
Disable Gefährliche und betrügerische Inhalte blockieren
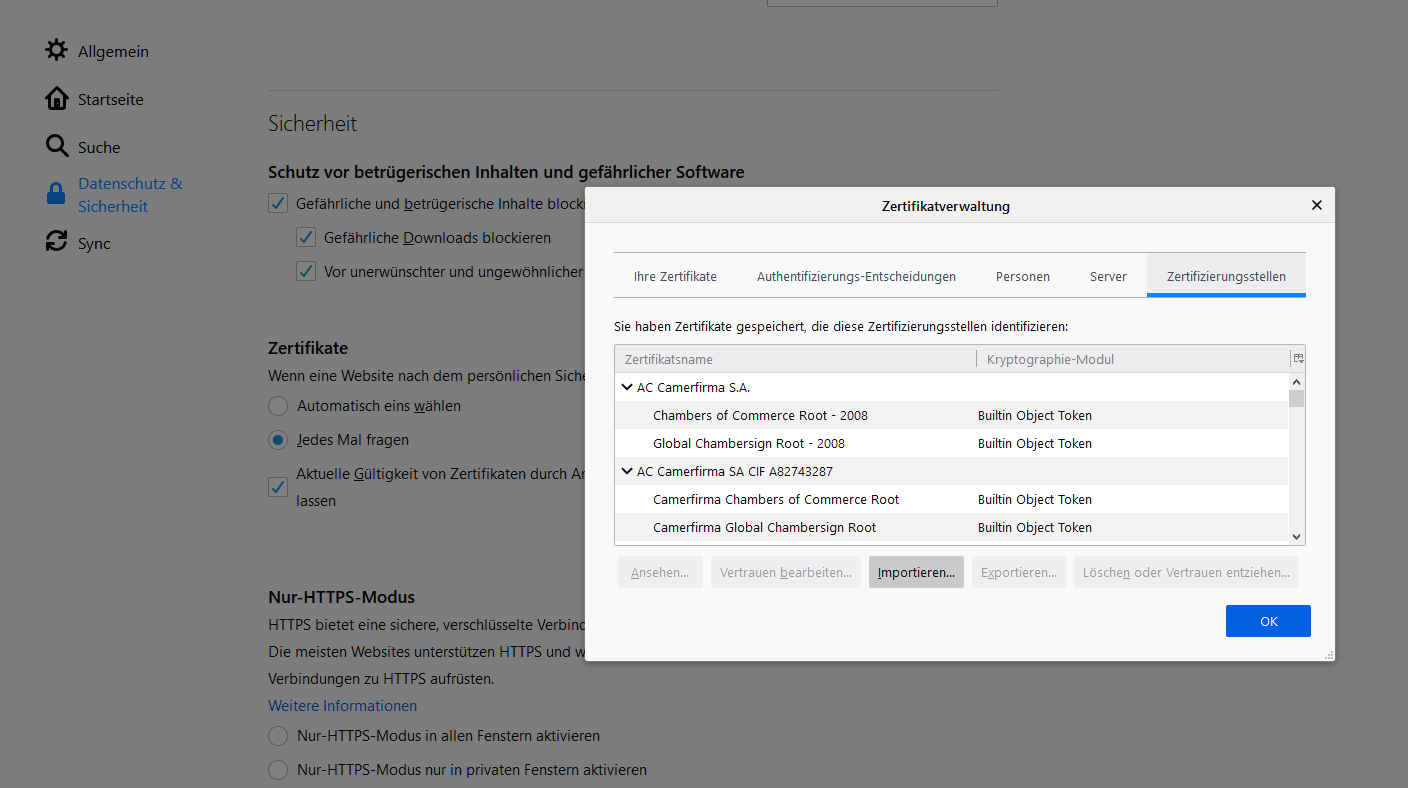[x=277, y=202]
